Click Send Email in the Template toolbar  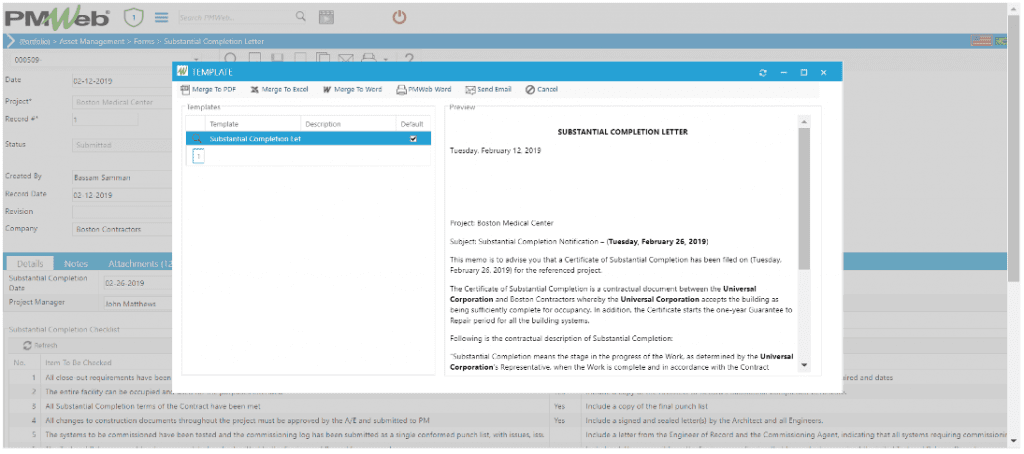point(488,89)
